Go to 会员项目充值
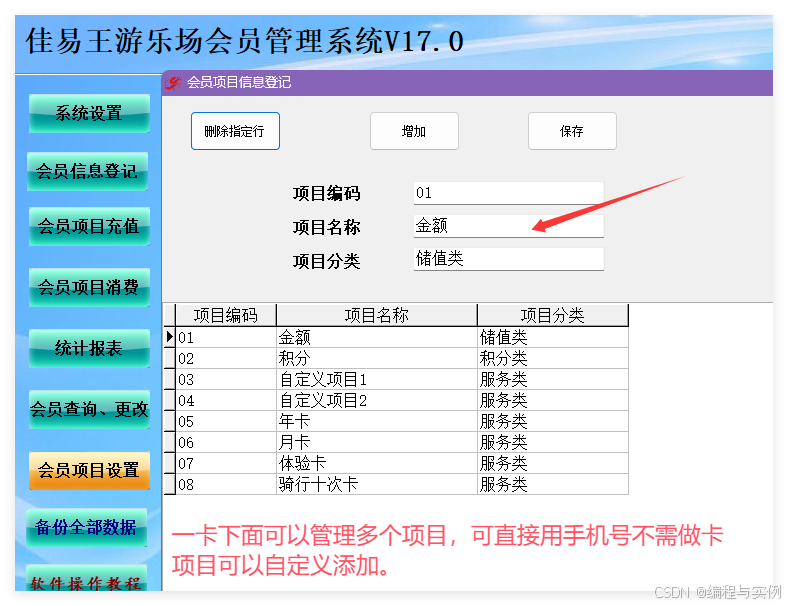Image resolution: width=788 pixels, height=606 pixels. pyautogui.click(x=89, y=227)
